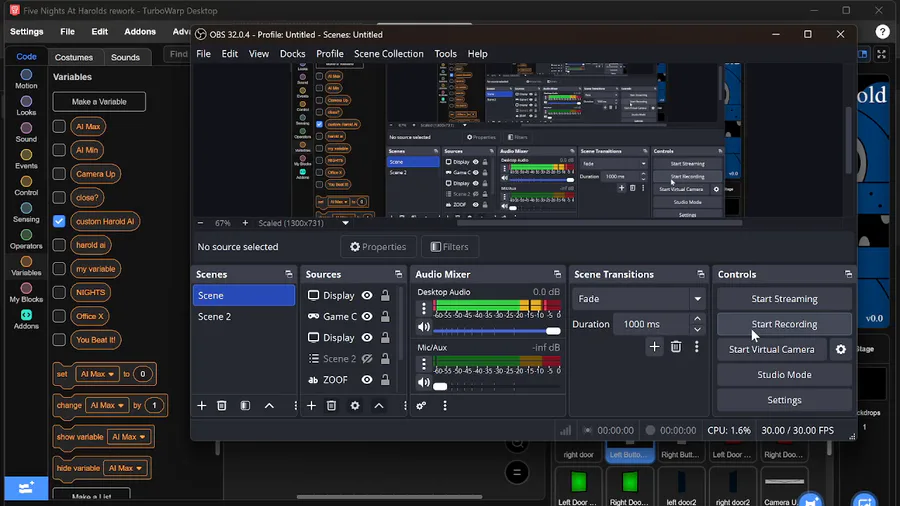Open AI Max dropdown in set block
900x506 pixels.
click(97, 374)
